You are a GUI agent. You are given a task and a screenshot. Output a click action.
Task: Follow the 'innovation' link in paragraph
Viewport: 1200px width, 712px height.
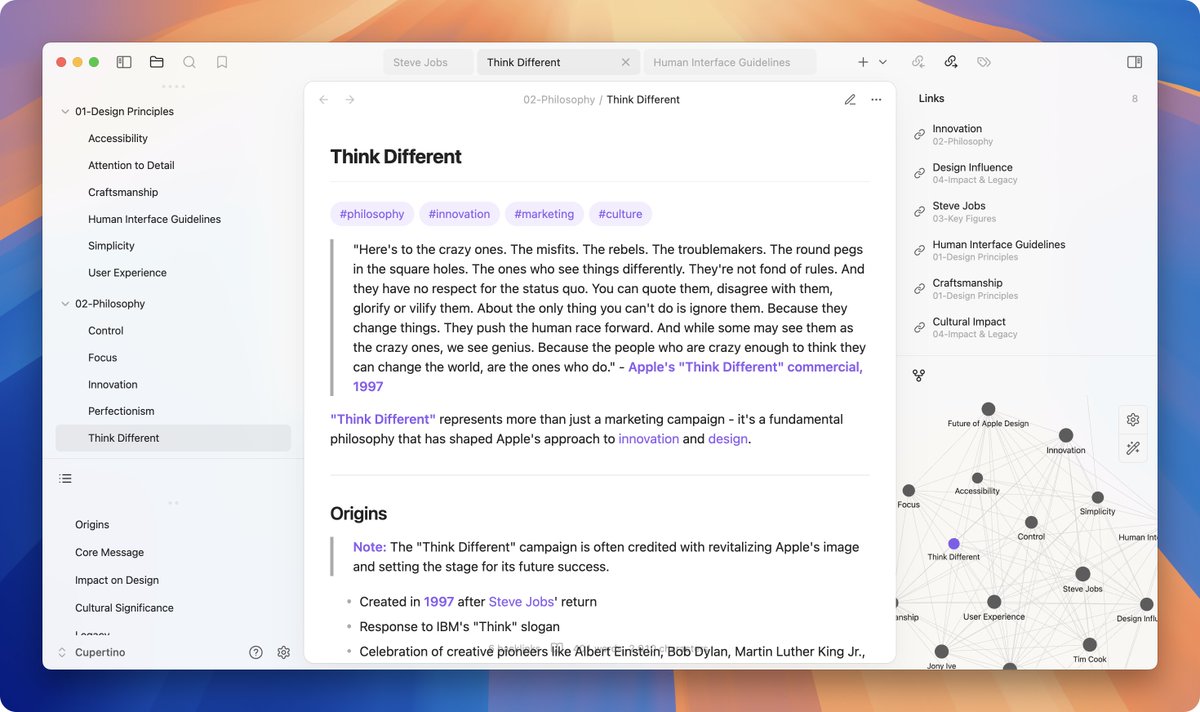tap(649, 439)
